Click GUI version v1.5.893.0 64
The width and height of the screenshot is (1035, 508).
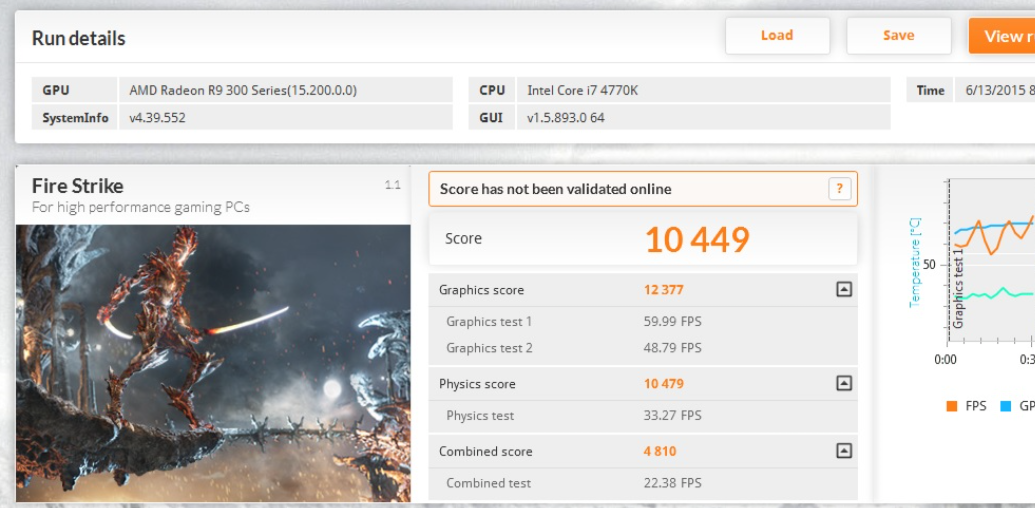point(566,118)
